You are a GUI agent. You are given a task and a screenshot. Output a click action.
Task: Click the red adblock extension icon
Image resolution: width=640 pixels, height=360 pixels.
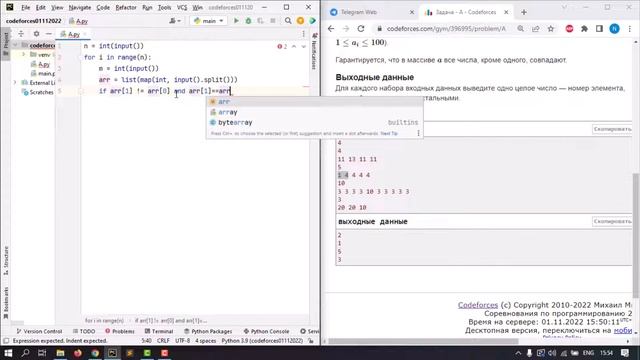pos(569,29)
